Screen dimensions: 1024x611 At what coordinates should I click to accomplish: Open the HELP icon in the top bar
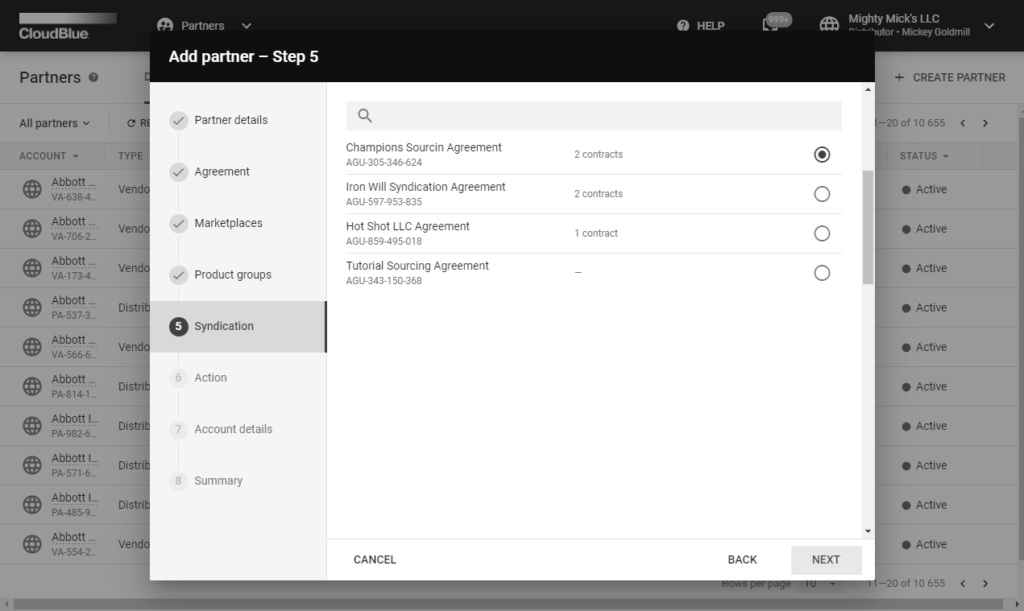point(683,25)
